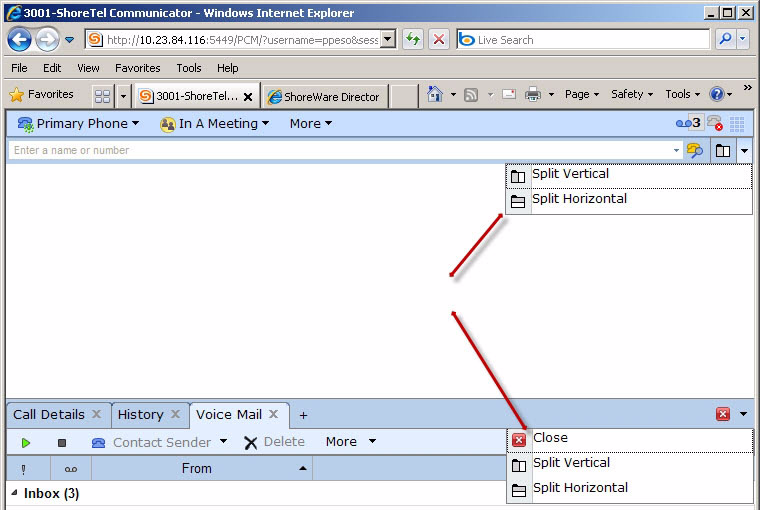Open the Help menu
This screenshot has height=510, width=760.
tap(227, 68)
